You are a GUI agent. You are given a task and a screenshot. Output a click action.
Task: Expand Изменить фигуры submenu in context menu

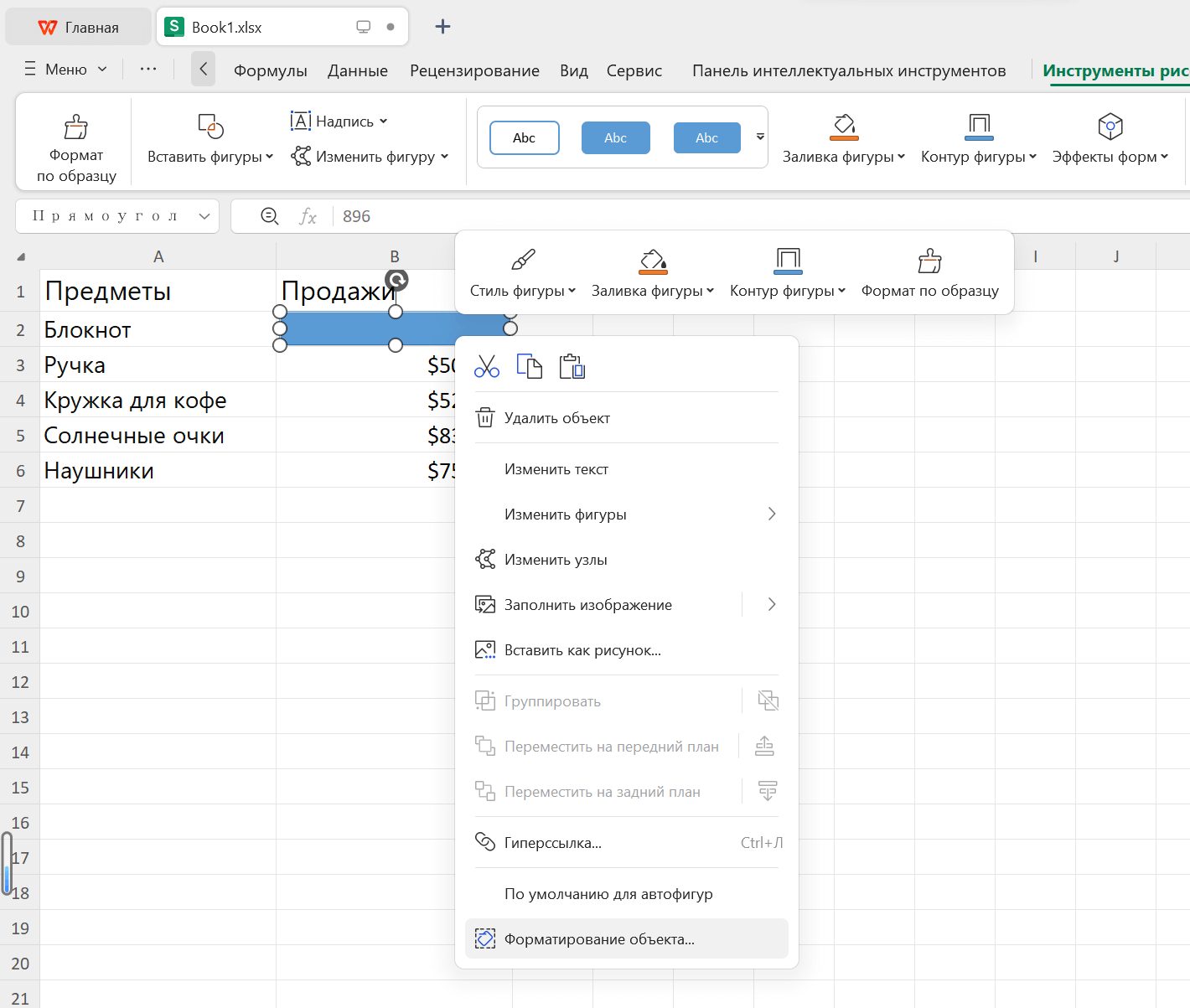click(772, 514)
